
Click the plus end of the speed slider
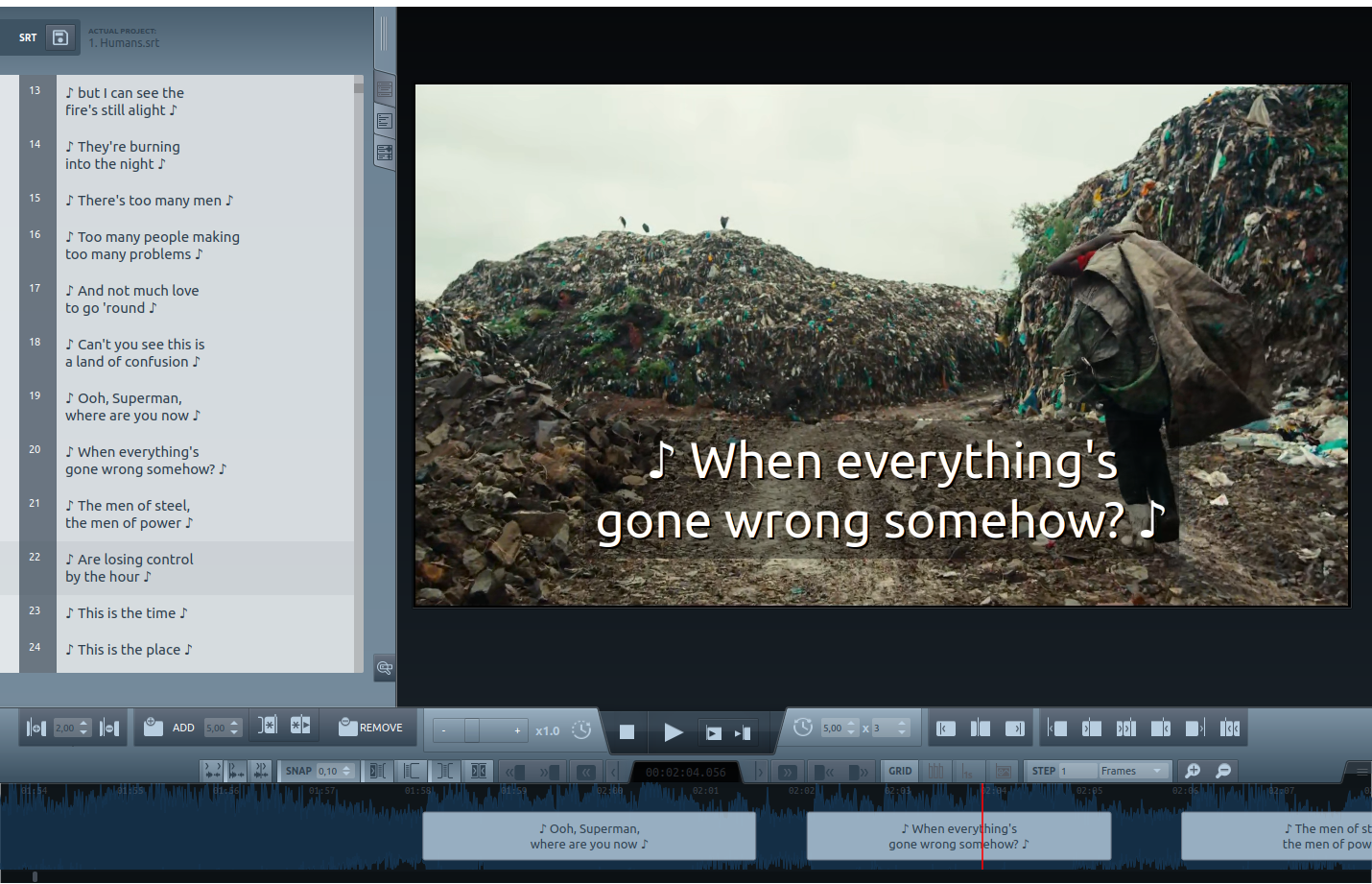point(517,730)
